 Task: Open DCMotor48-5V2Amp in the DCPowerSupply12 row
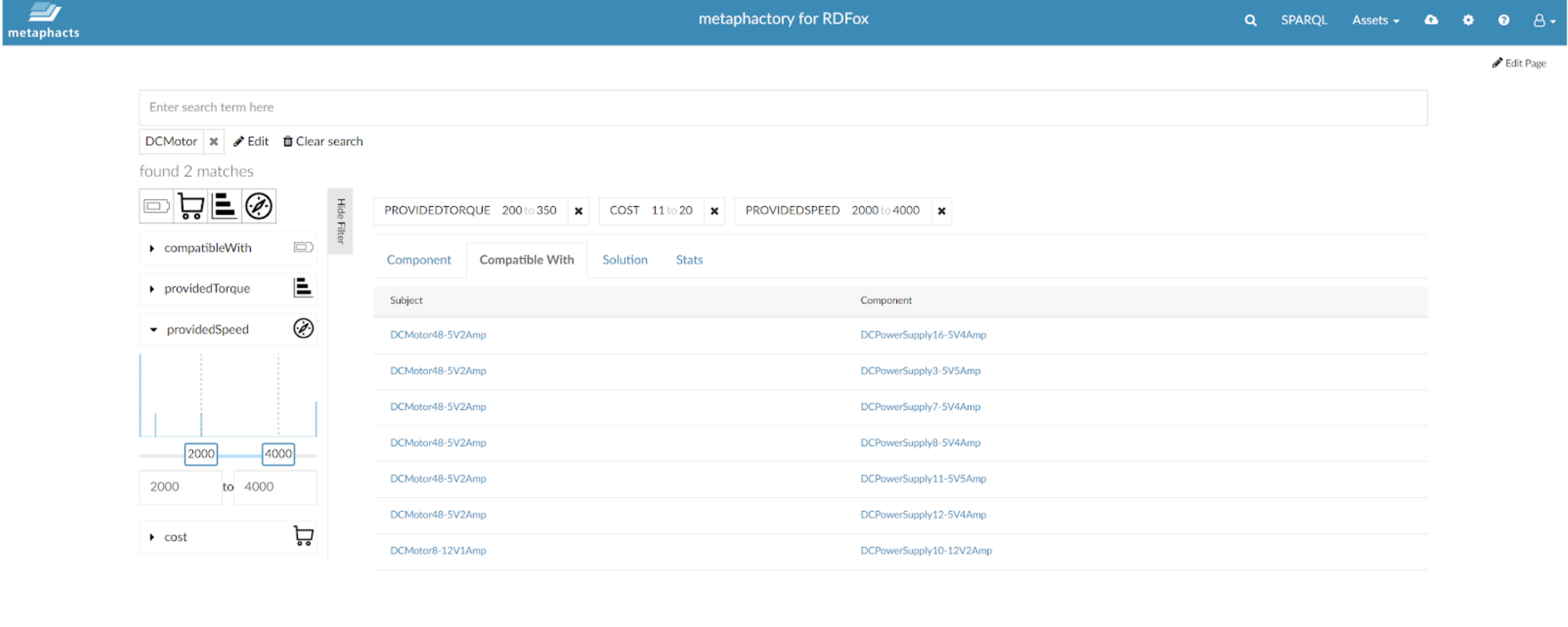pyautogui.click(x=438, y=516)
